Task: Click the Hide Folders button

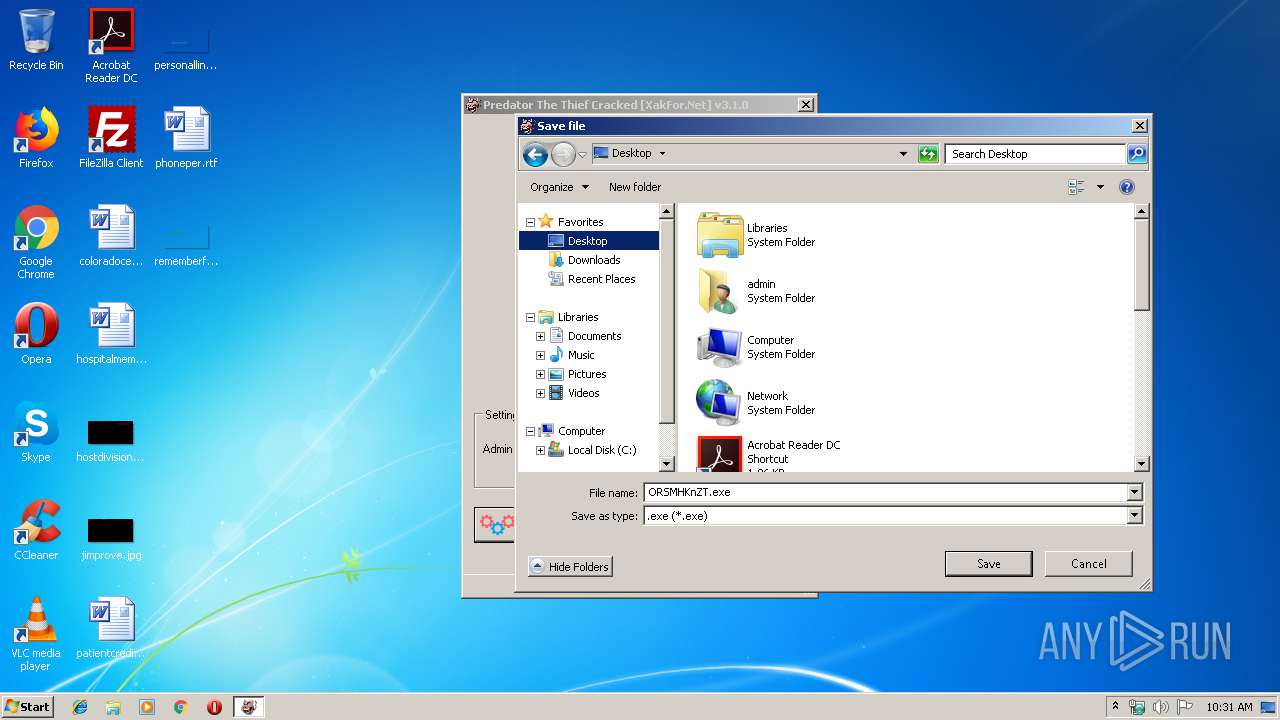Action: (570, 566)
